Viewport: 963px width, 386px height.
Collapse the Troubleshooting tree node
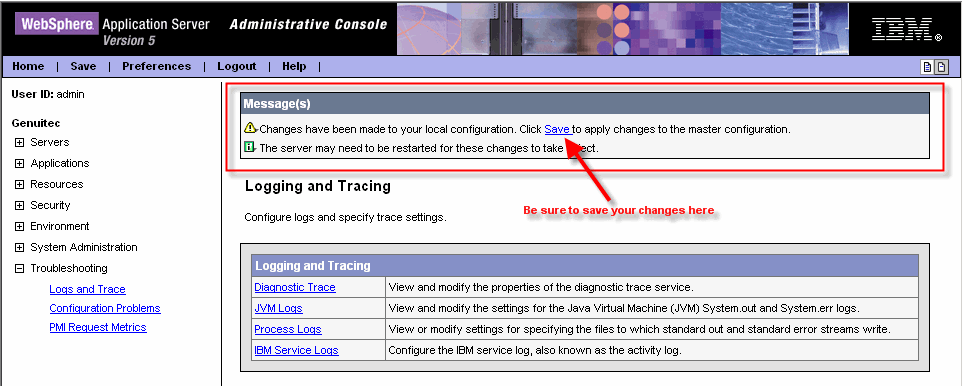20,268
